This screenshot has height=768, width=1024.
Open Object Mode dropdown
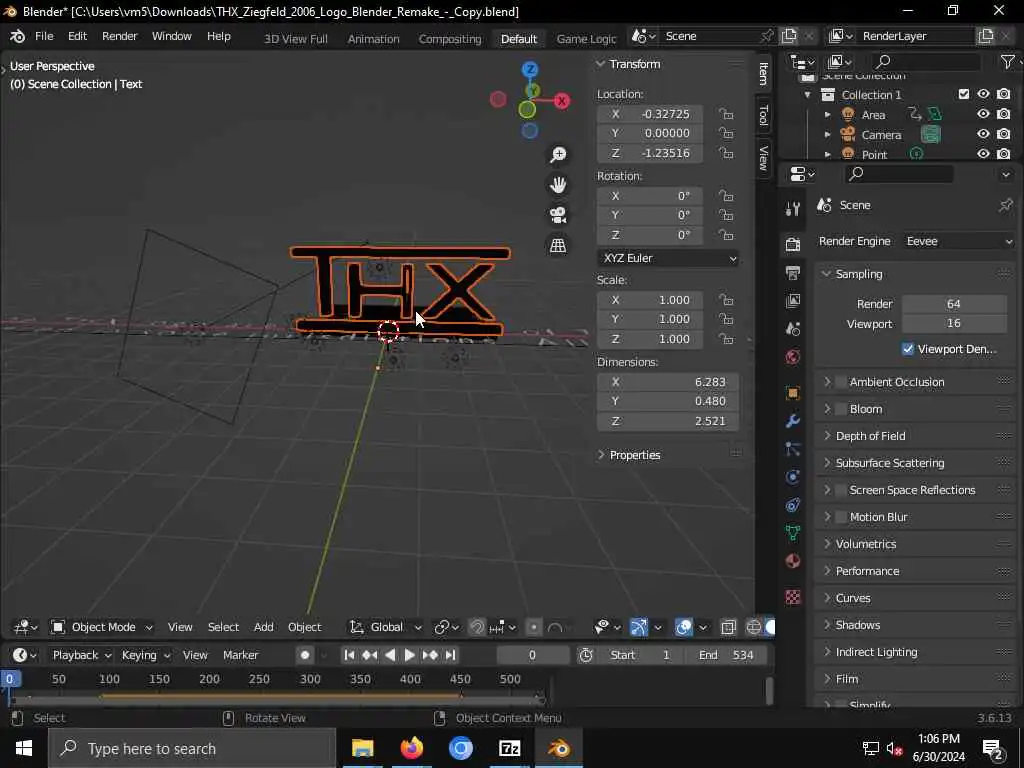tap(103, 627)
